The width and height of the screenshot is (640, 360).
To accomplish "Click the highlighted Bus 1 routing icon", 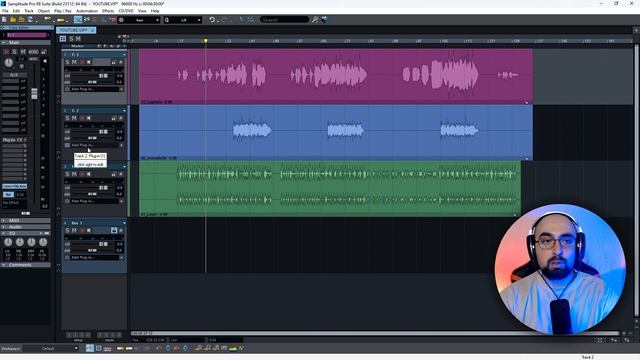I will tap(114, 230).
